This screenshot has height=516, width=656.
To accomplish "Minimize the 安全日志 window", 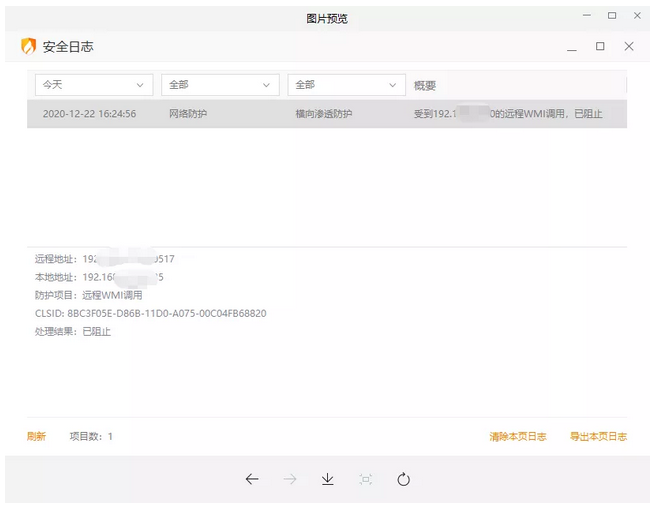I will pos(571,47).
